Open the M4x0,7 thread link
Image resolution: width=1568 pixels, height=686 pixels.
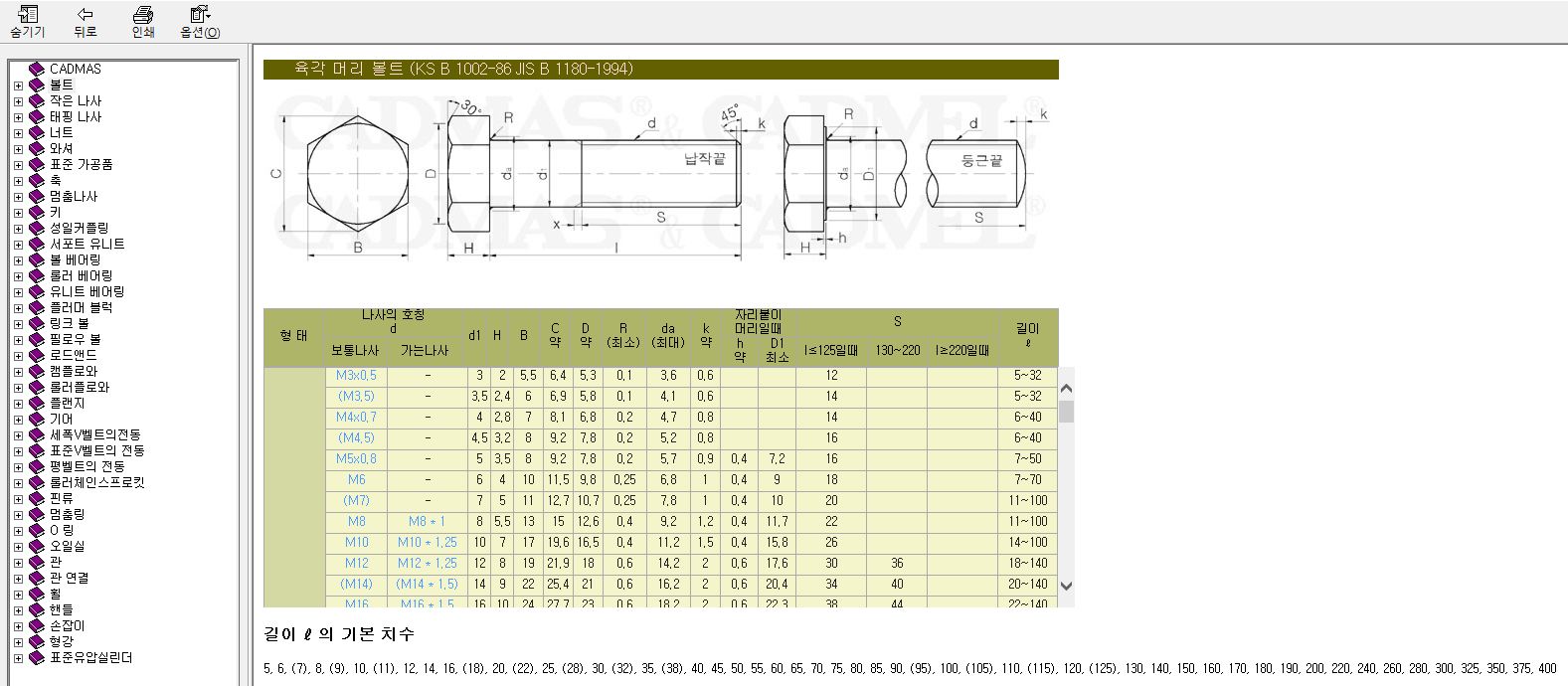356,418
